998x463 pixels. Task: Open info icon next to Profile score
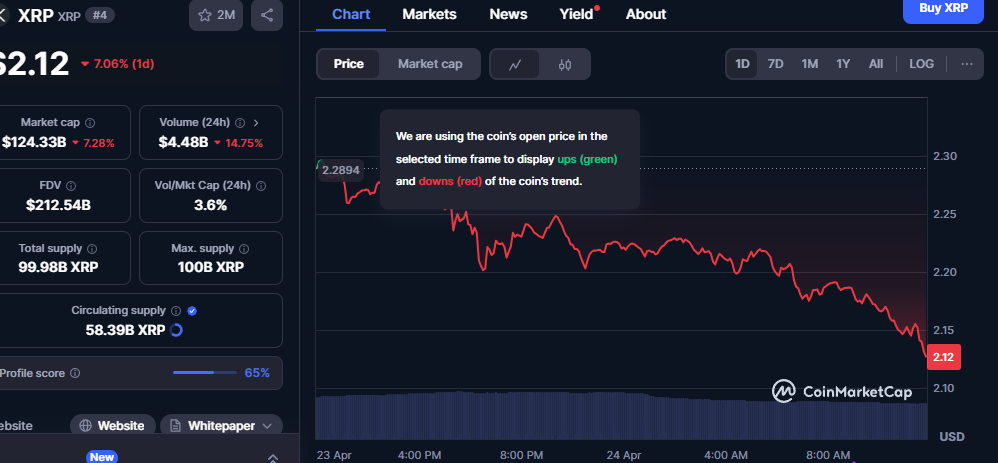pos(74,373)
